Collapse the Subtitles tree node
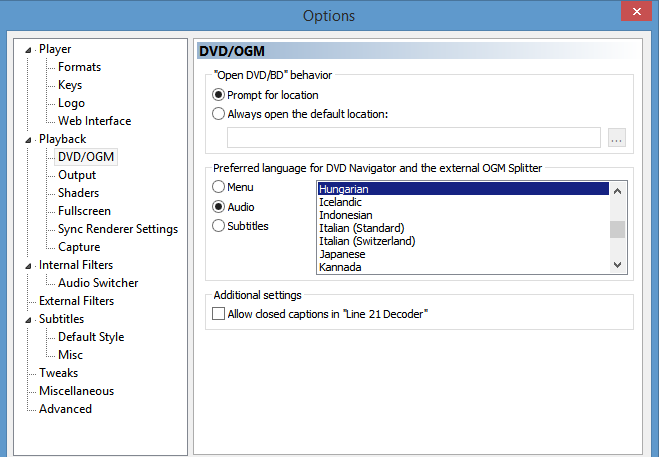 click(33, 319)
